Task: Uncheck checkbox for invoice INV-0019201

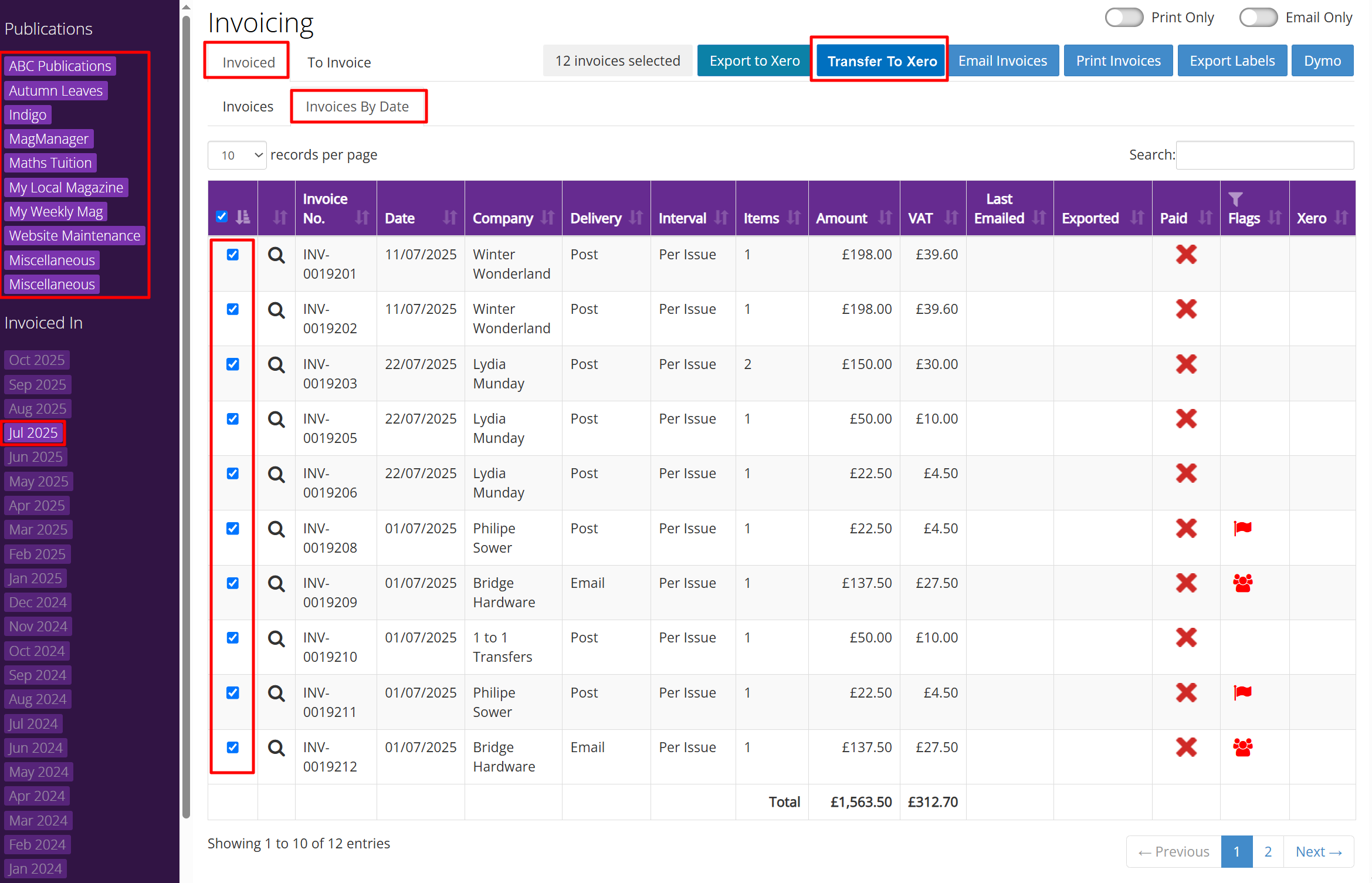Action: (233, 255)
